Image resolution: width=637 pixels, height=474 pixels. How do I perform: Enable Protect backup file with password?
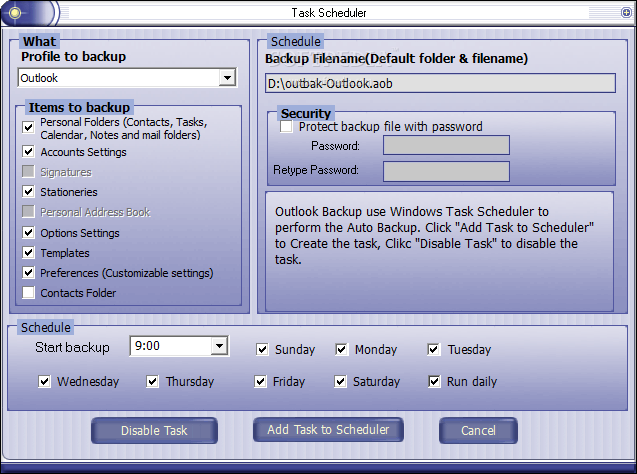click(x=286, y=126)
